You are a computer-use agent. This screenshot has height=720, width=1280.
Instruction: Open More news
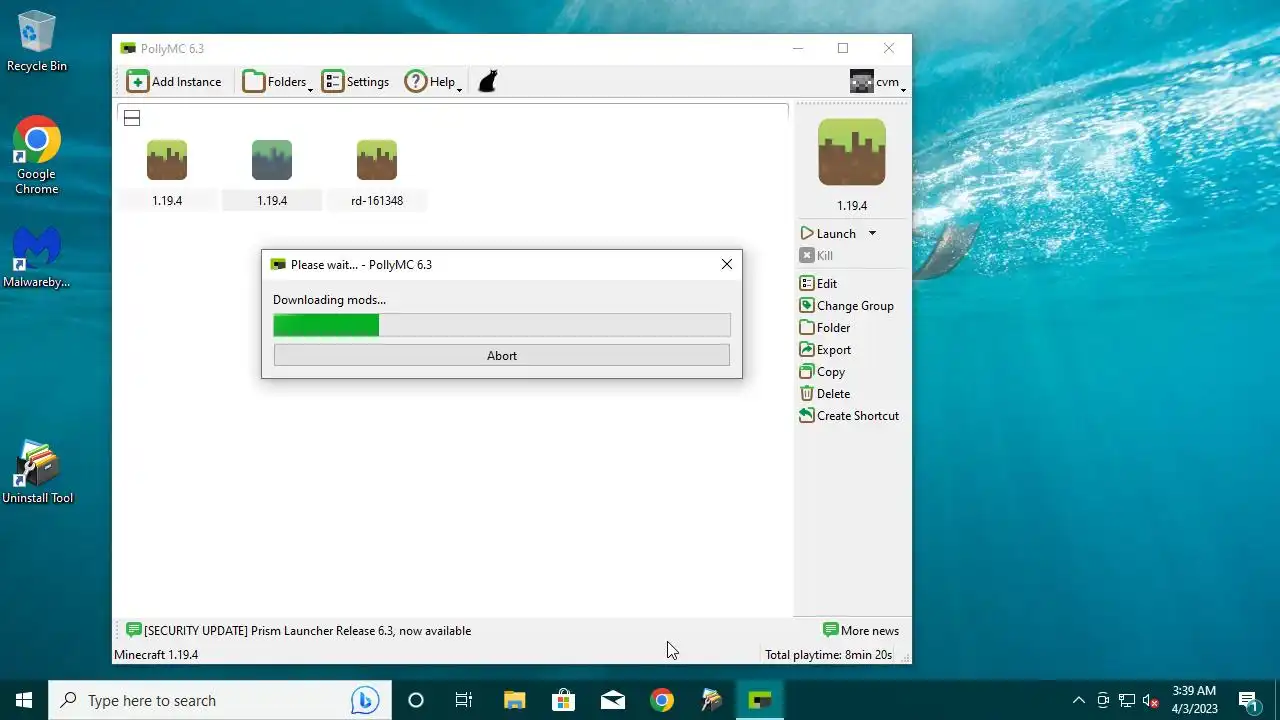861,630
